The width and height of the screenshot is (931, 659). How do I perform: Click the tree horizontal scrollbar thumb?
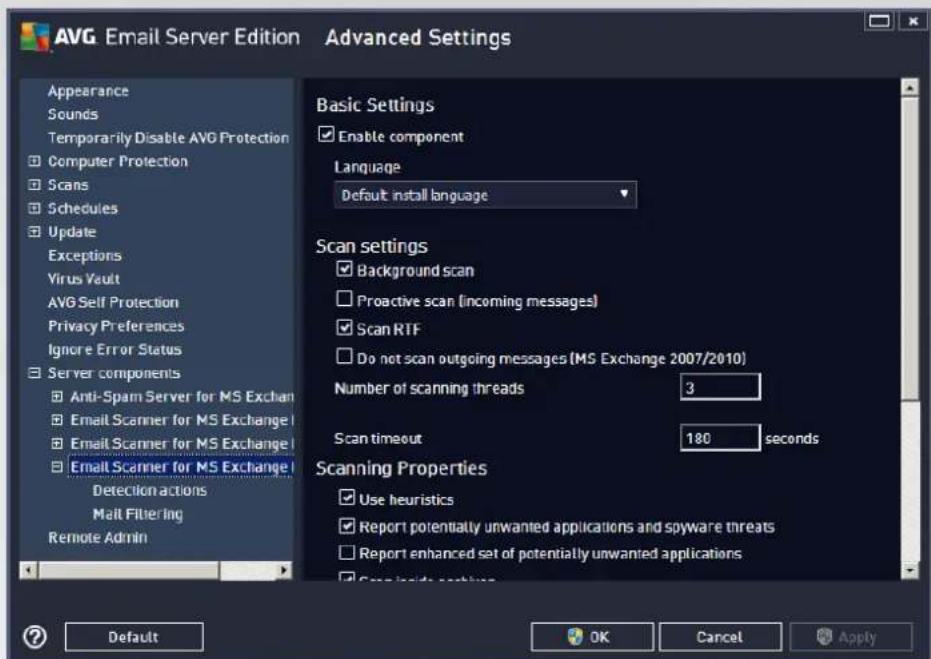pyautogui.click(x=128, y=571)
